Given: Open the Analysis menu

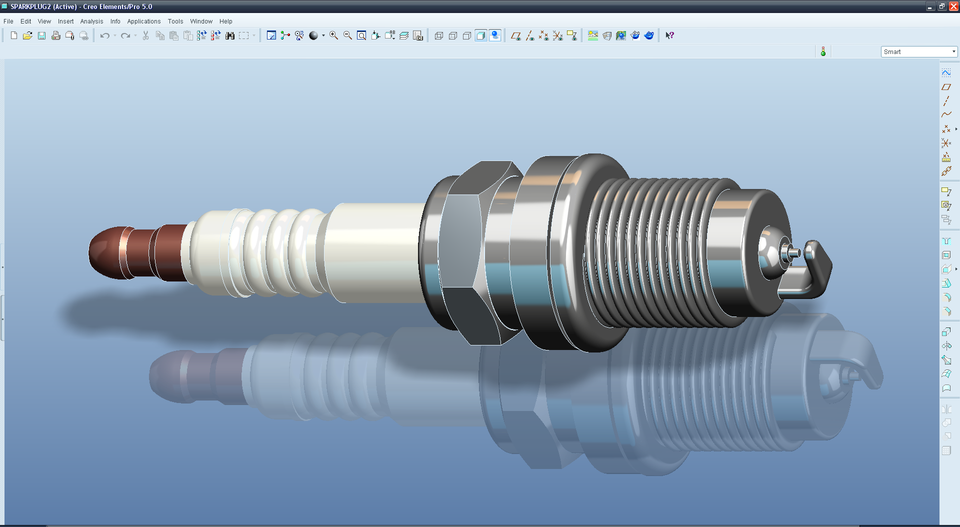Looking at the screenshot, I should coord(92,21).
